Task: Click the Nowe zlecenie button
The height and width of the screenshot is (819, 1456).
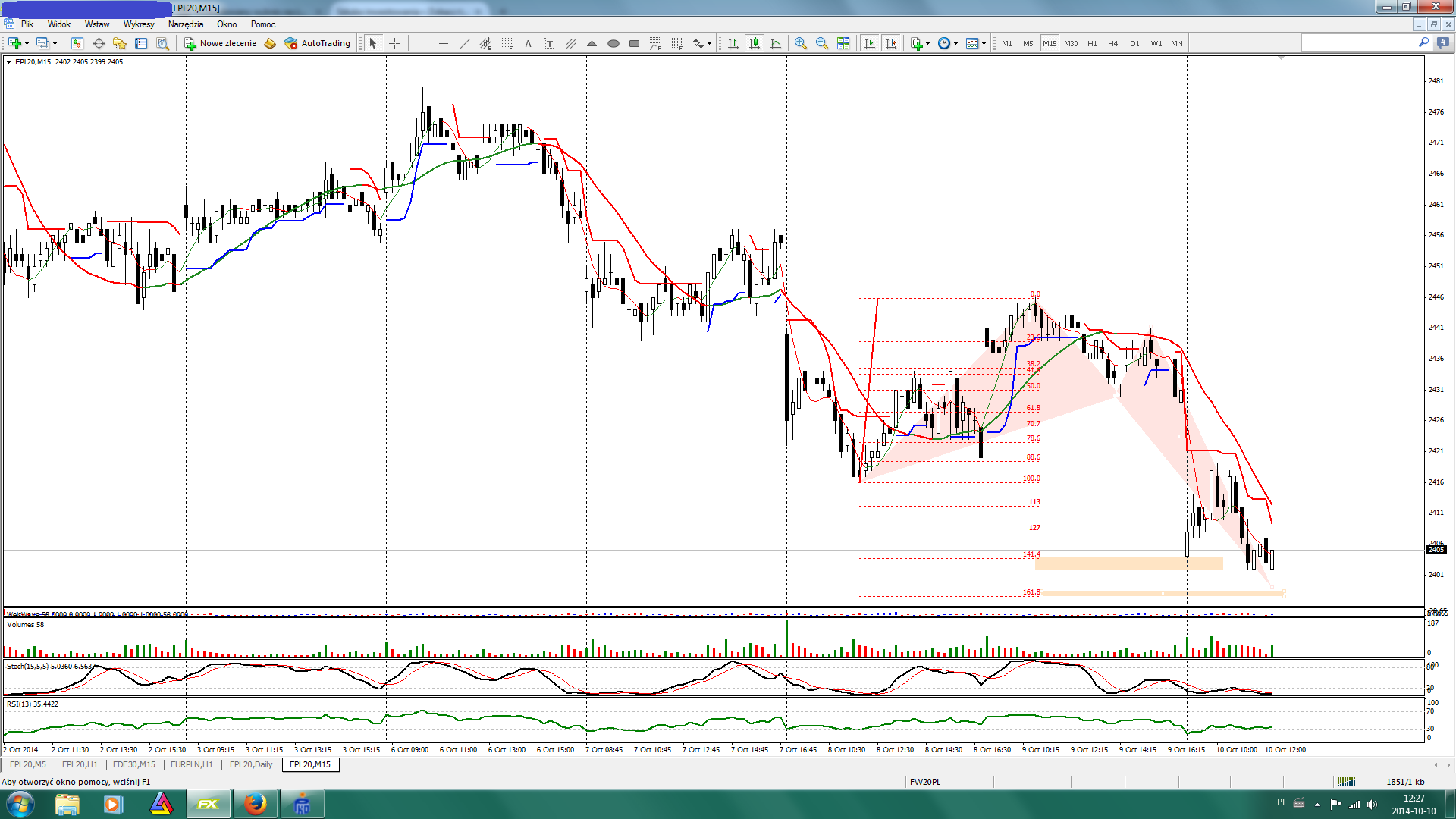Action: tap(221, 43)
